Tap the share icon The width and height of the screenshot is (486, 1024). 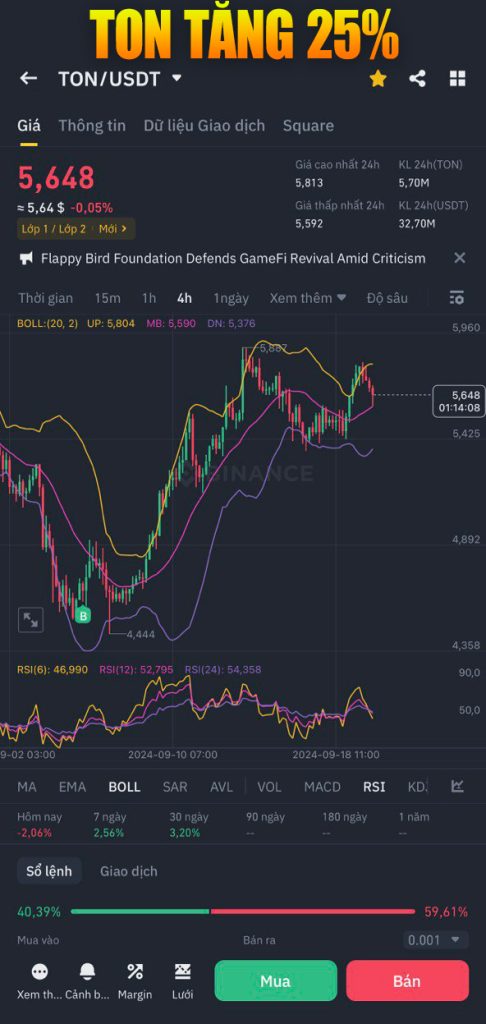pyautogui.click(x=417, y=79)
